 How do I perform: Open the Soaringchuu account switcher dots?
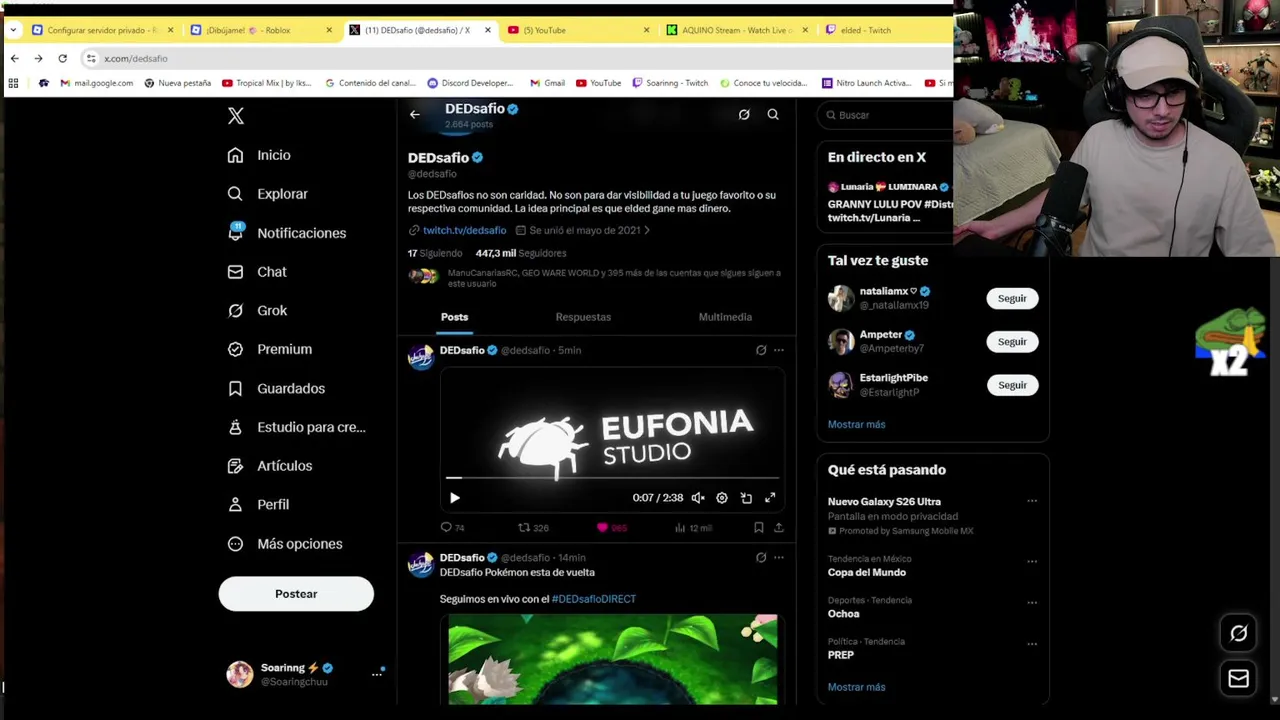377,674
